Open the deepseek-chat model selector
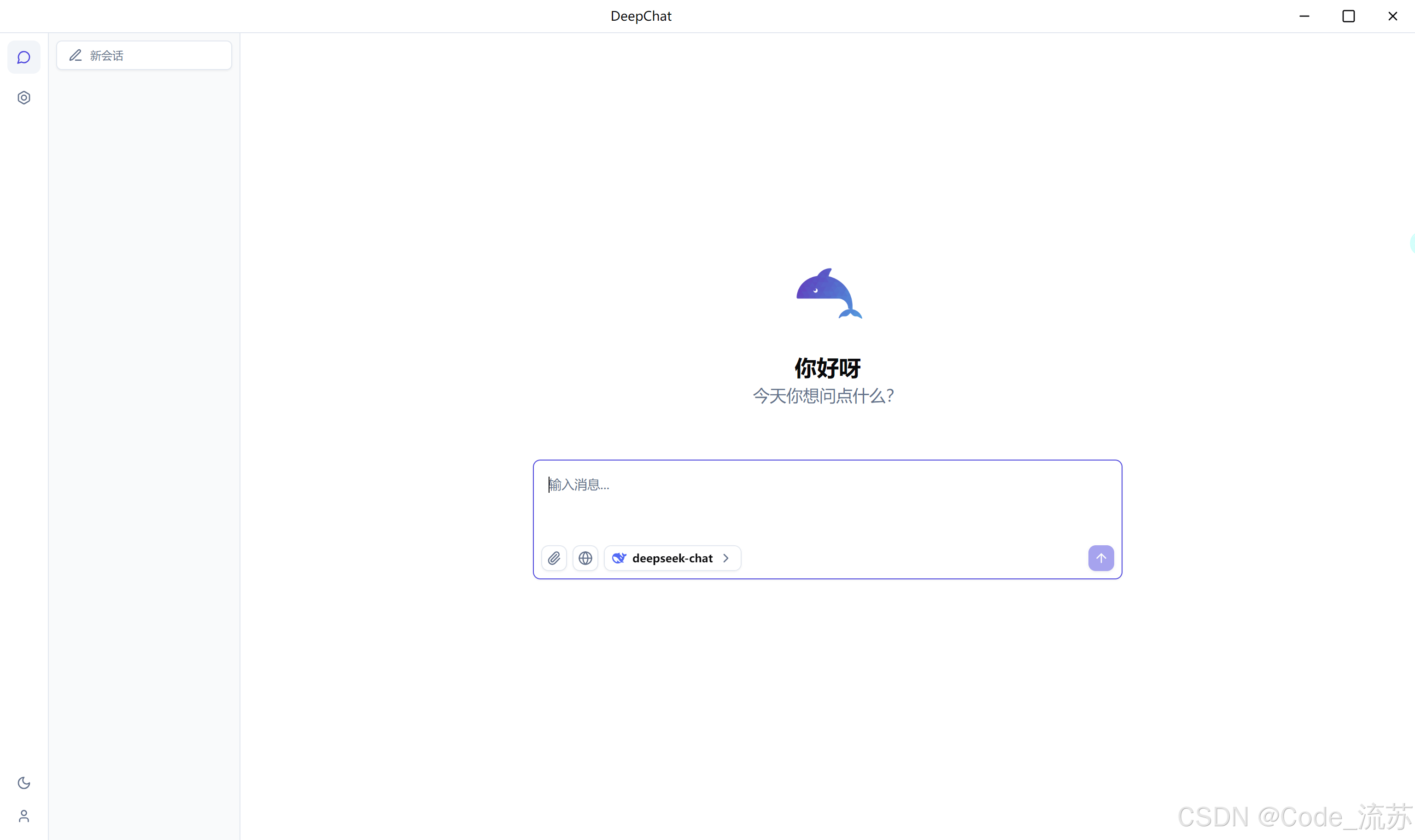The image size is (1415, 840). [672, 558]
